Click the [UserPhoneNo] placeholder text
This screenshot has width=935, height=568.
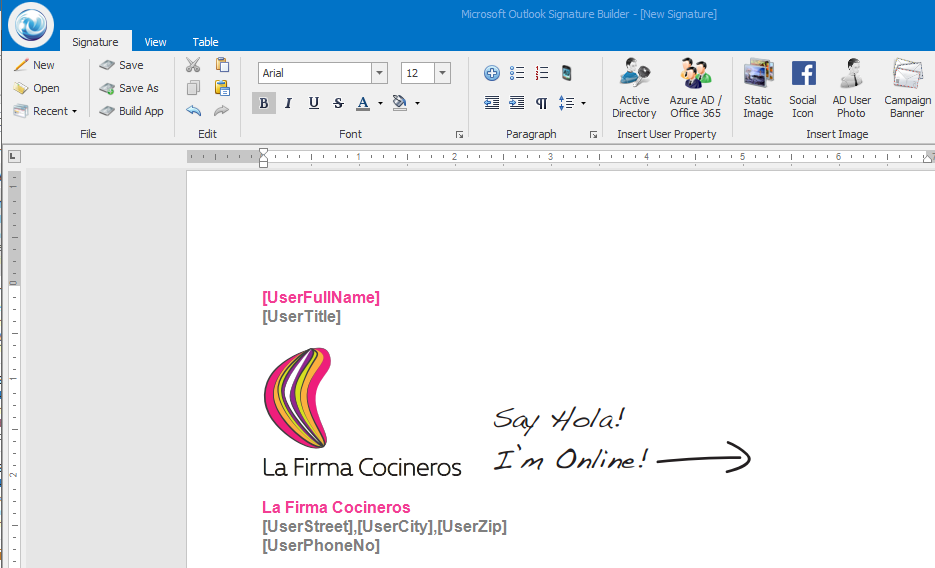(x=321, y=545)
